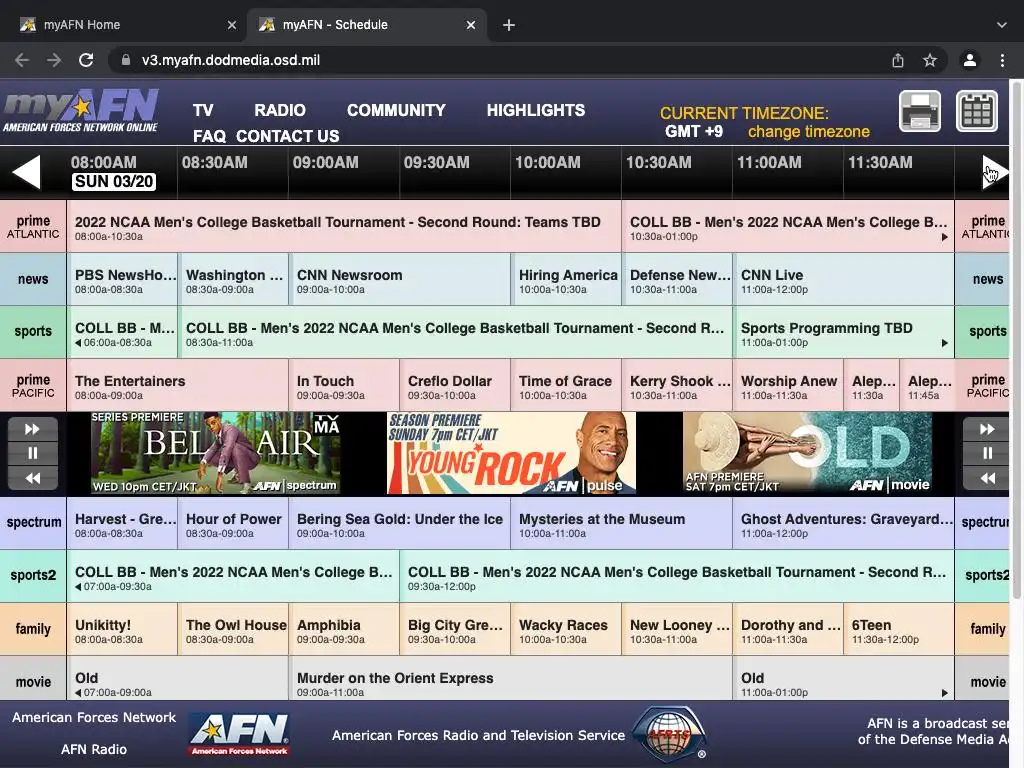This screenshot has width=1024, height=768.
Task: Open CONTACT US page
Action: pyautogui.click(x=287, y=136)
